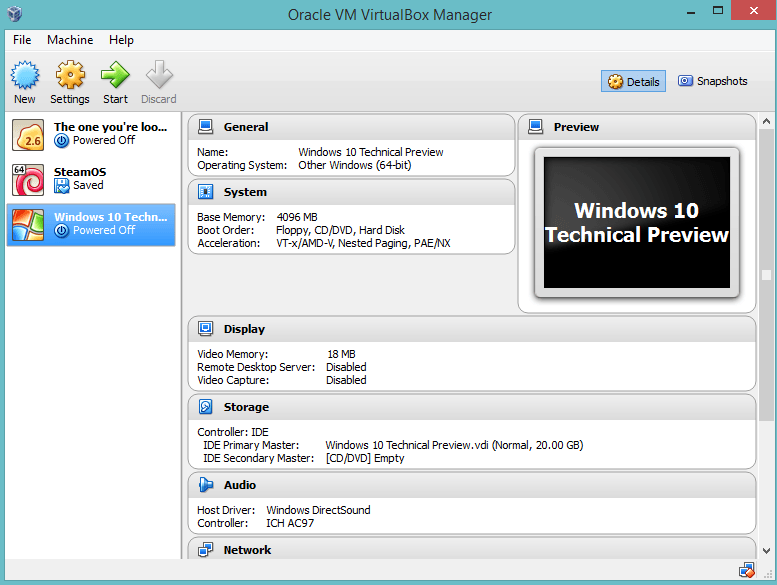Image resolution: width=777 pixels, height=585 pixels.
Task: Click the details pane scrollbar thumb
Action: click(x=766, y=275)
